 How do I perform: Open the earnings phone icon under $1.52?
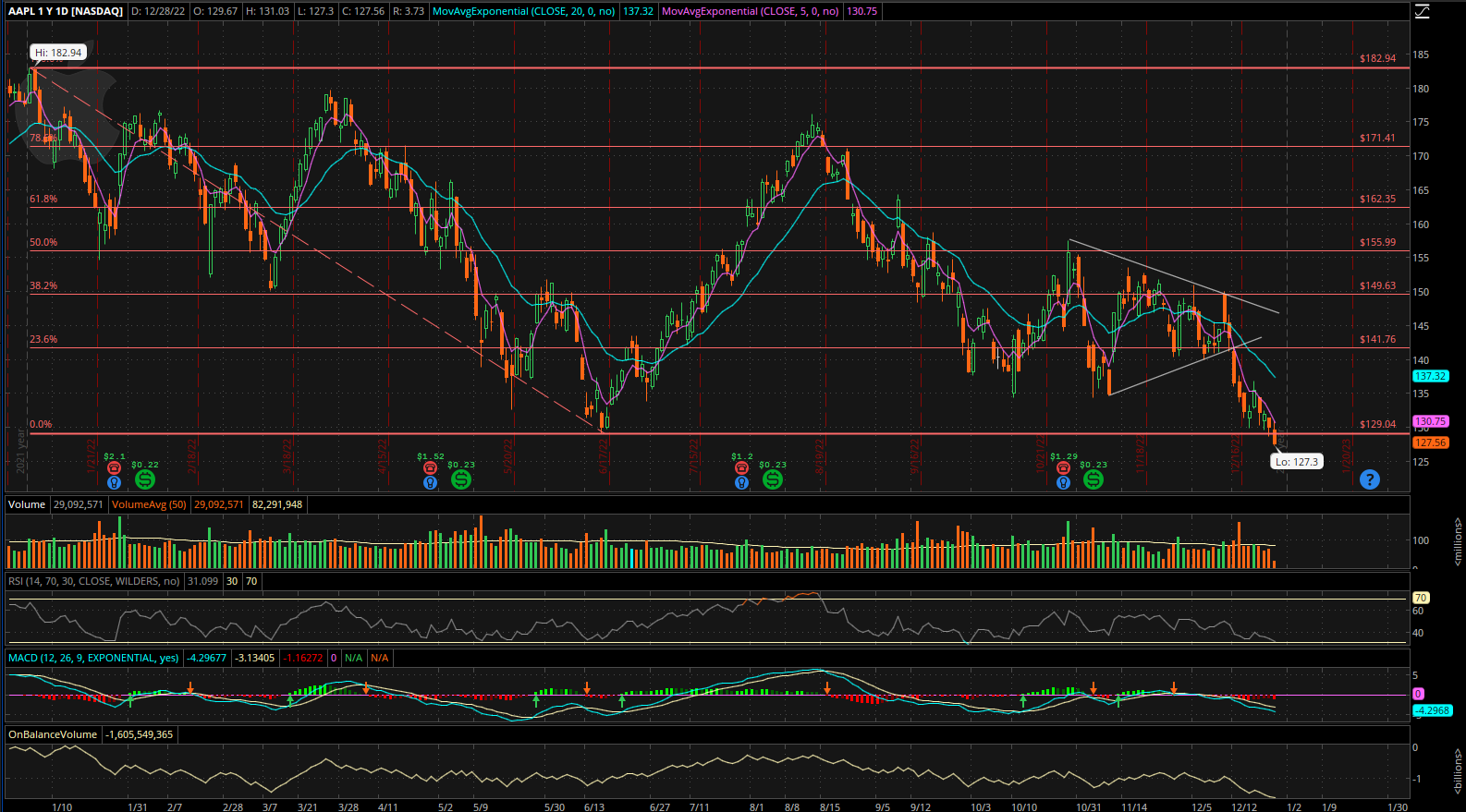coord(430,468)
